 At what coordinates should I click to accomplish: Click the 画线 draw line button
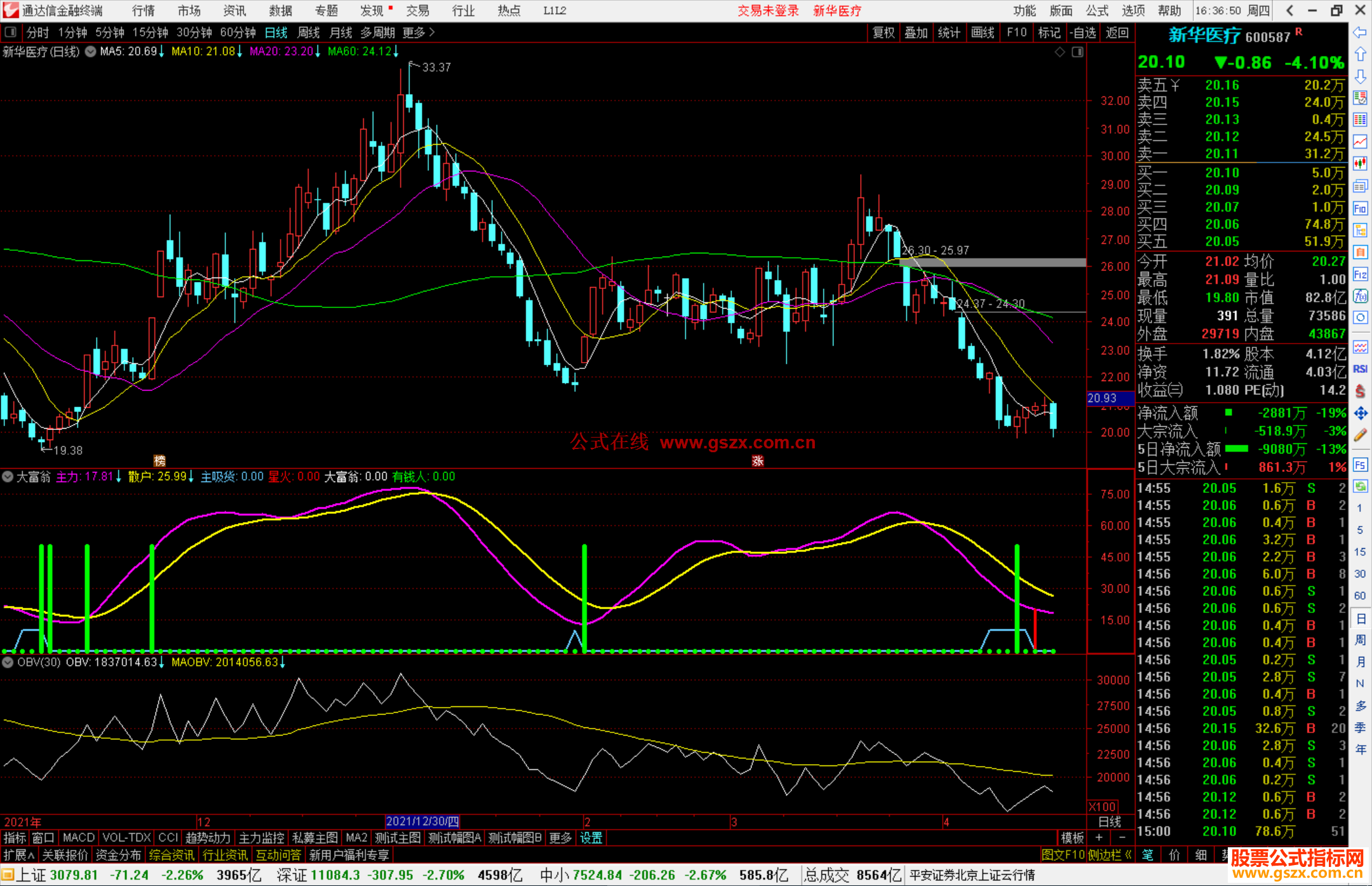tap(983, 32)
